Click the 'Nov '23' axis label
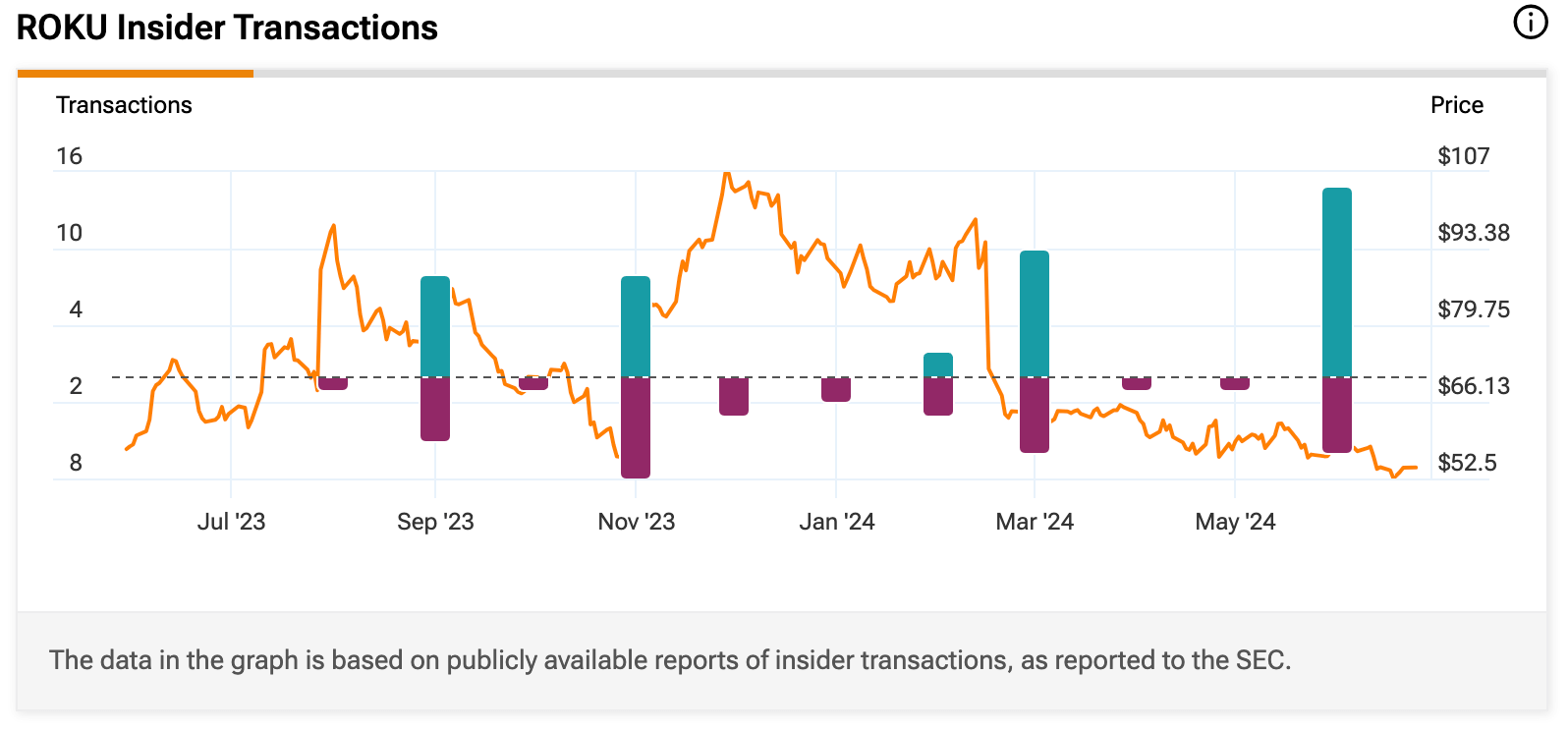The height and width of the screenshot is (731, 1568). click(637, 522)
